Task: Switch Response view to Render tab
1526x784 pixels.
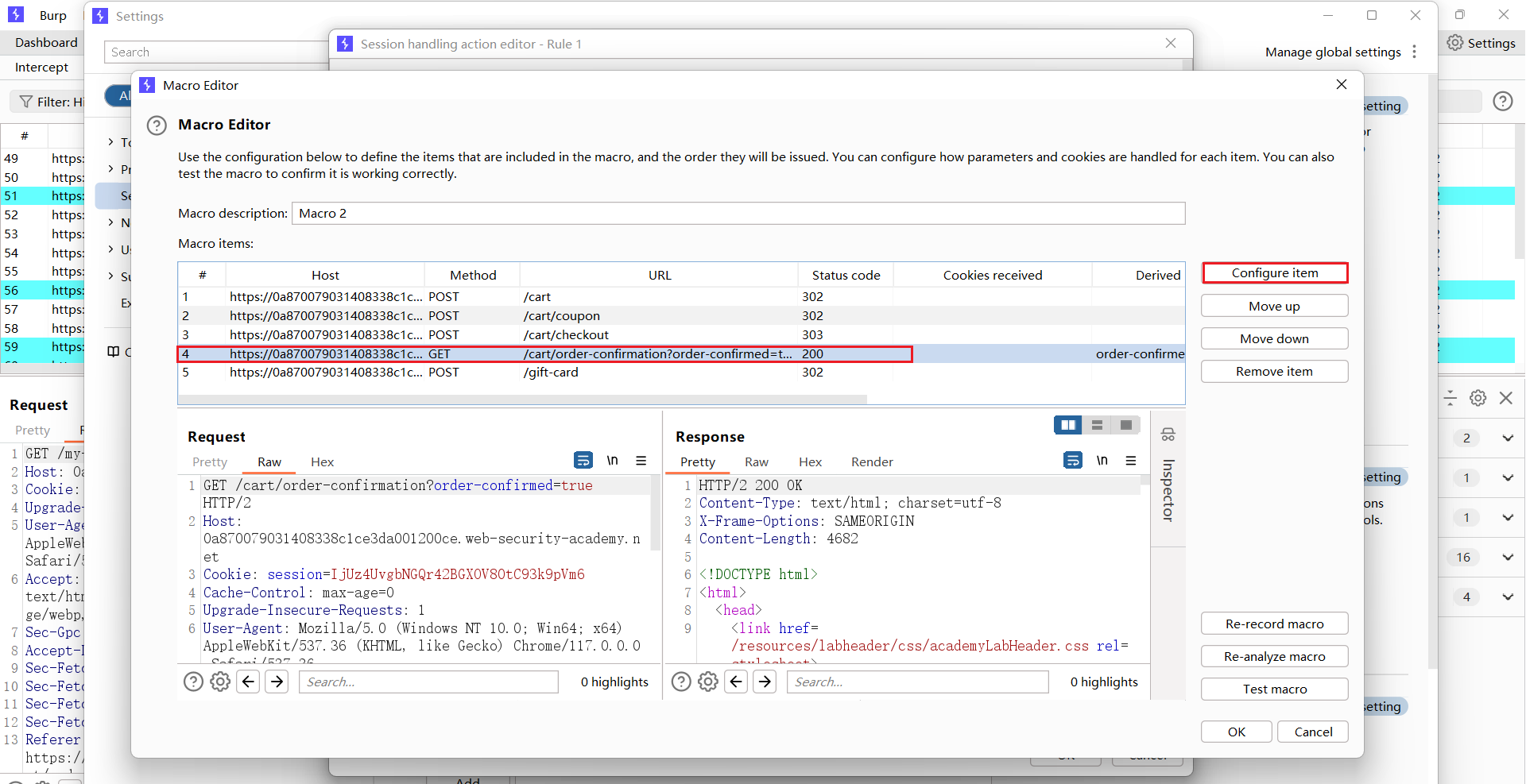Action: pos(872,462)
